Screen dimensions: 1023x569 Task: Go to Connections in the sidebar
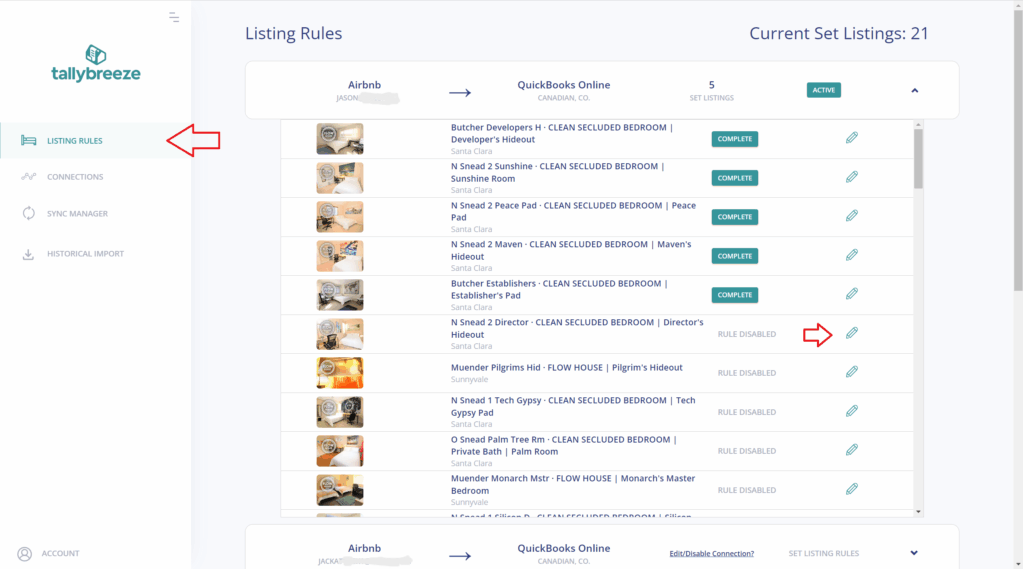click(75, 177)
